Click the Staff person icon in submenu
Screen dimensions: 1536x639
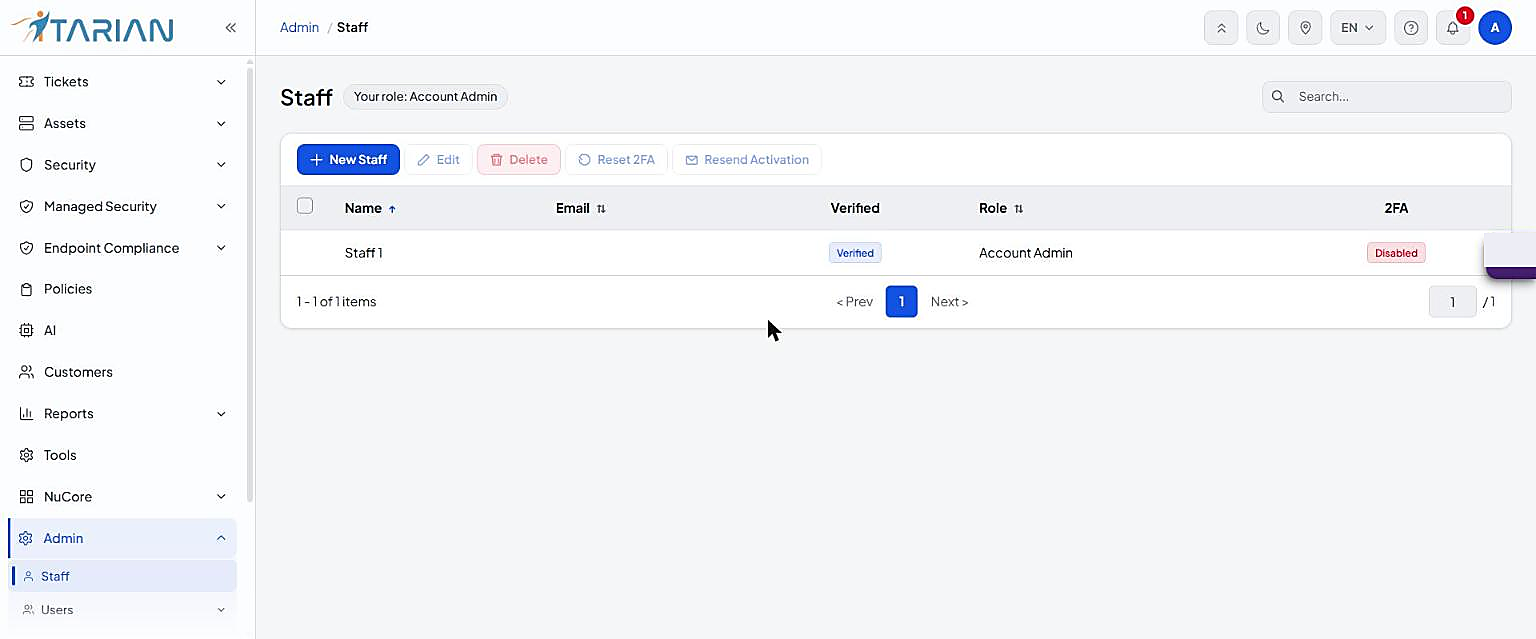29,576
